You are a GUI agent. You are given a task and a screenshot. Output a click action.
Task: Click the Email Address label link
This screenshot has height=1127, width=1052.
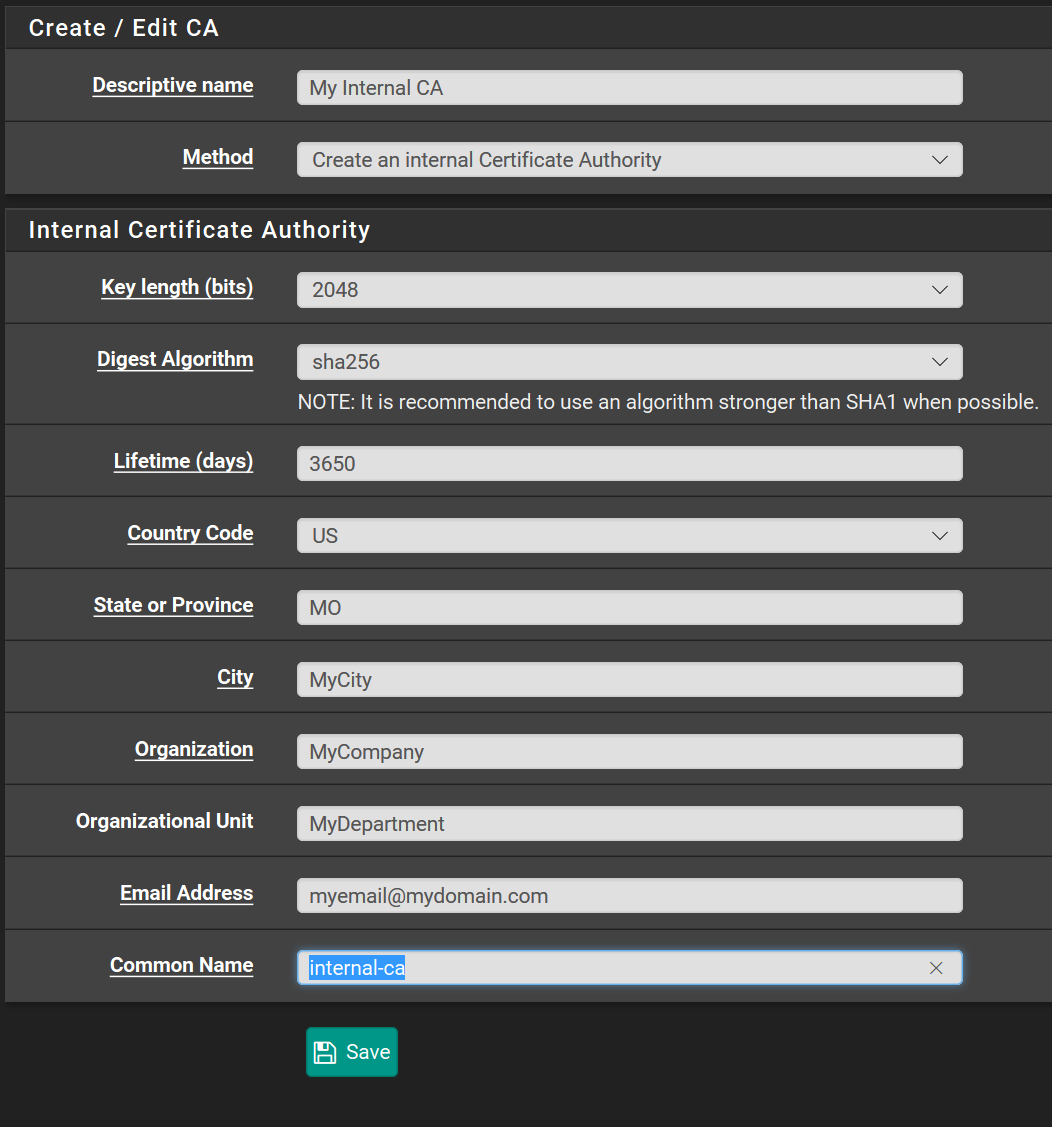(x=186, y=893)
